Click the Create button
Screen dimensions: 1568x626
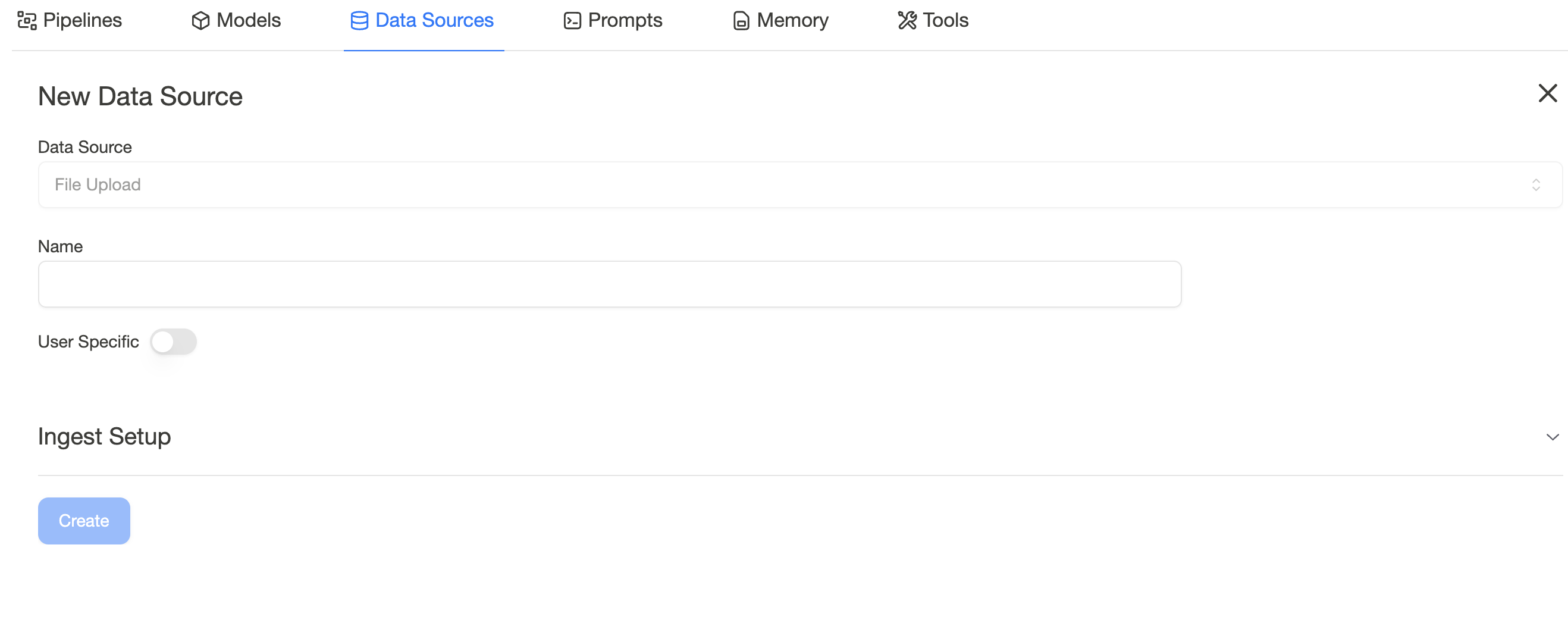coord(84,521)
